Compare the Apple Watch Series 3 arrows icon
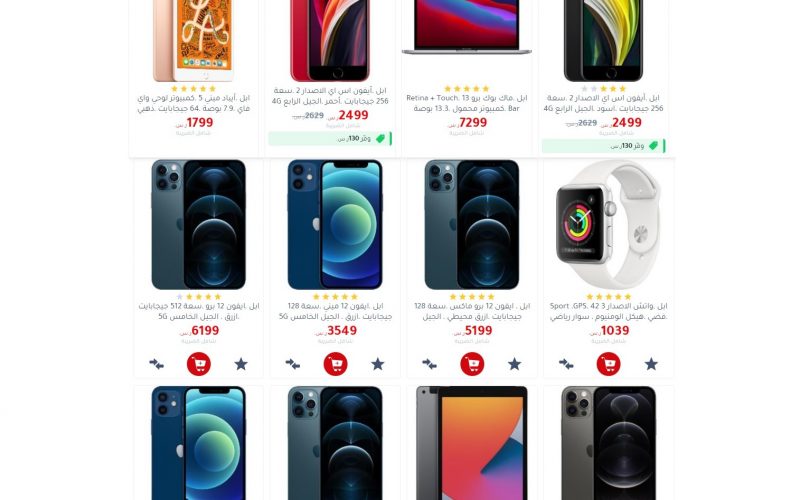Viewport: 800px width, 500px height. (x=566, y=364)
